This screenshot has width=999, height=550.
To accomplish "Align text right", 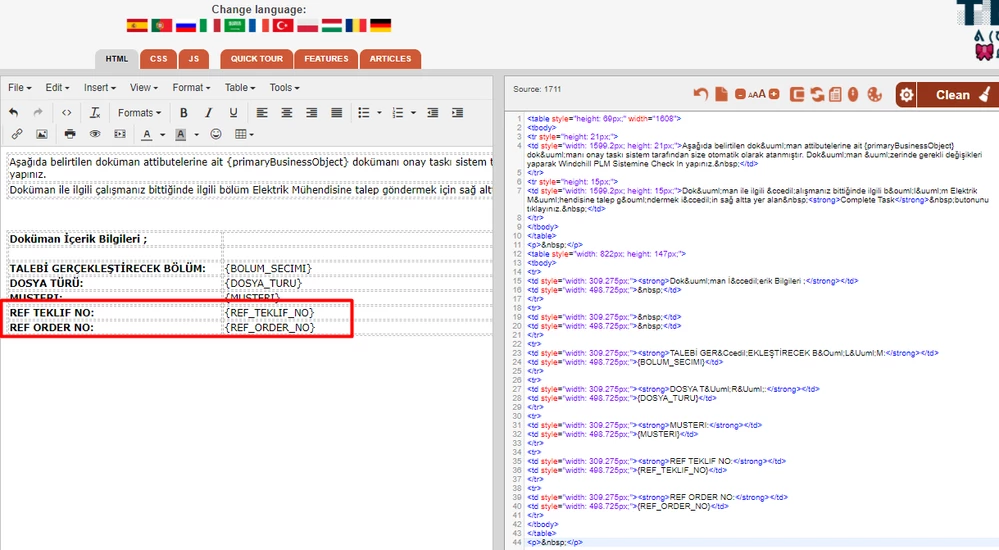I will click(x=312, y=113).
